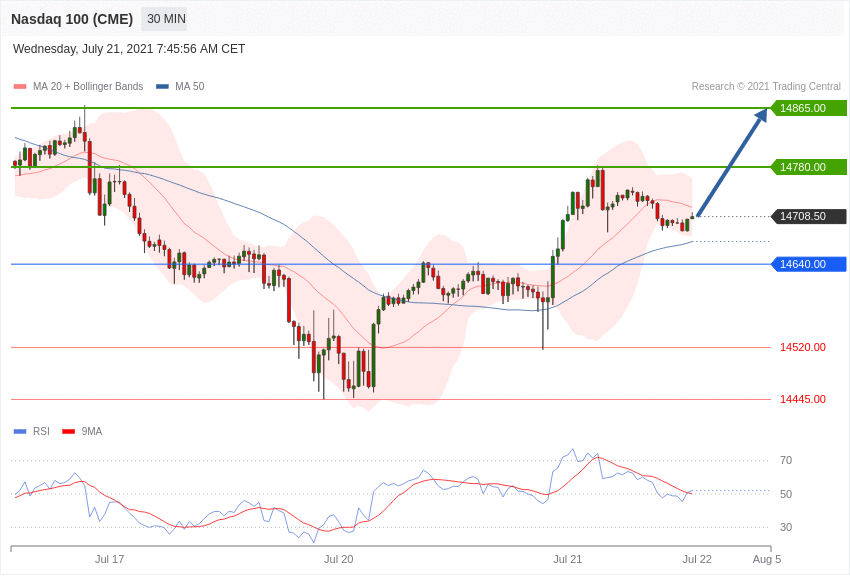Click the blue MA 50 legend swatch
The width and height of the screenshot is (850, 576).
click(x=162, y=87)
